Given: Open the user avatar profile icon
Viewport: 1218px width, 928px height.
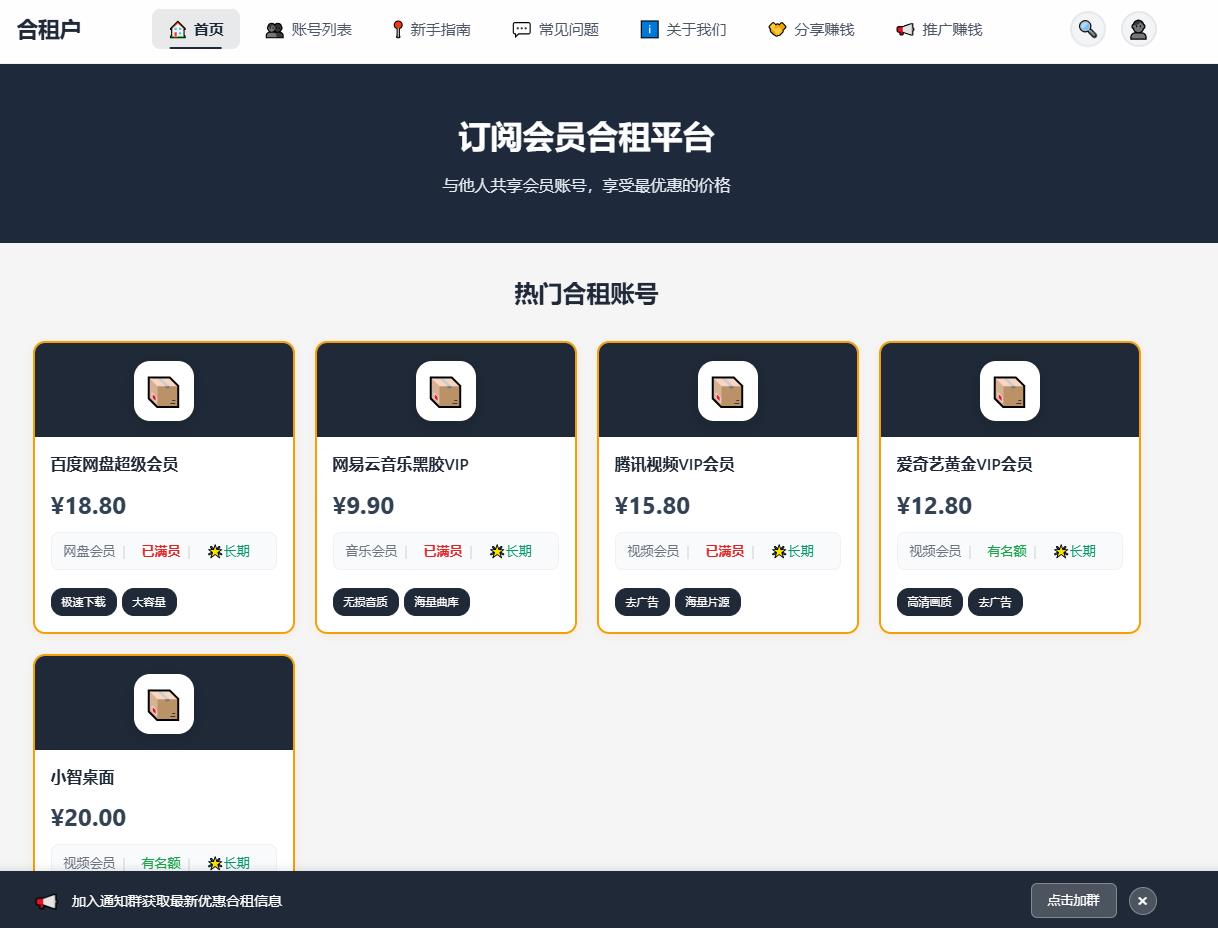Looking at the screenshot, I should [1139, 29].
